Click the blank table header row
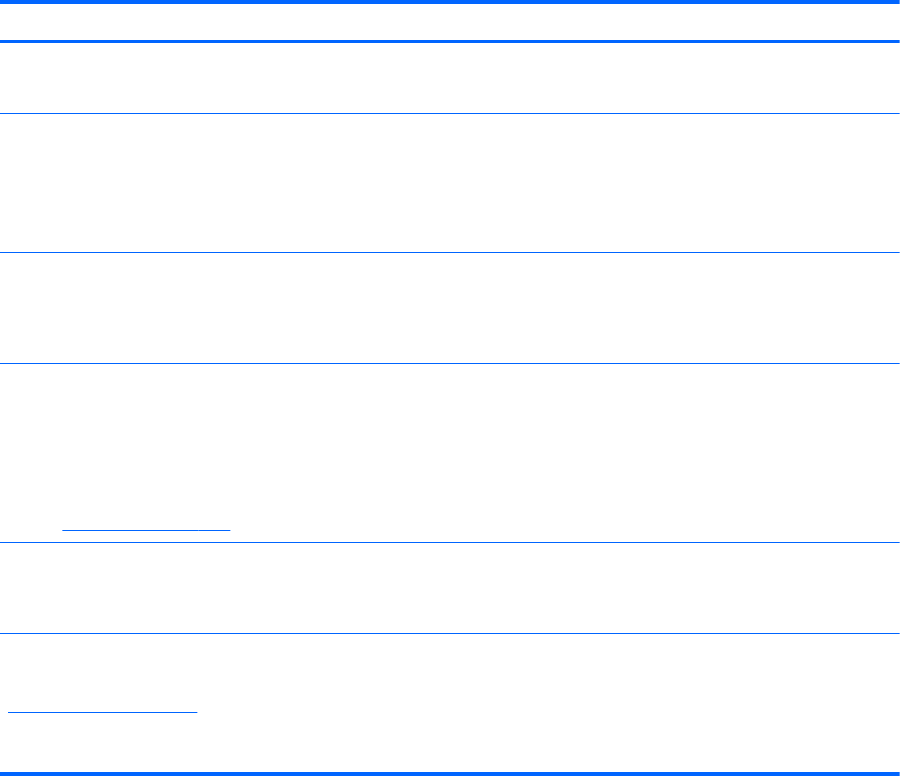This screenshot has height=776, width=900. pyautogui.click(x=450, y=22)
